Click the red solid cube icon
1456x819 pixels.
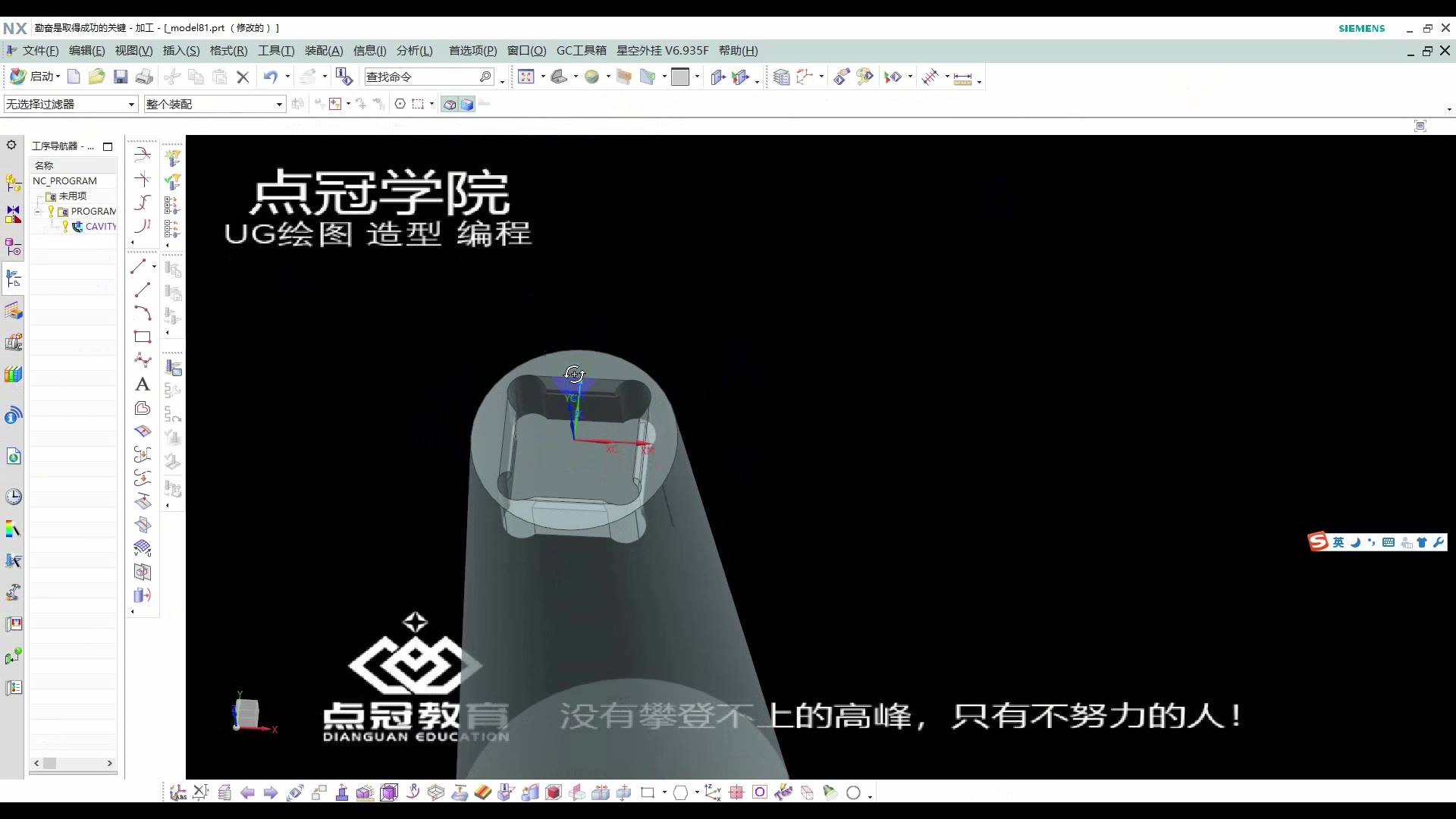[x=554, y=792]
